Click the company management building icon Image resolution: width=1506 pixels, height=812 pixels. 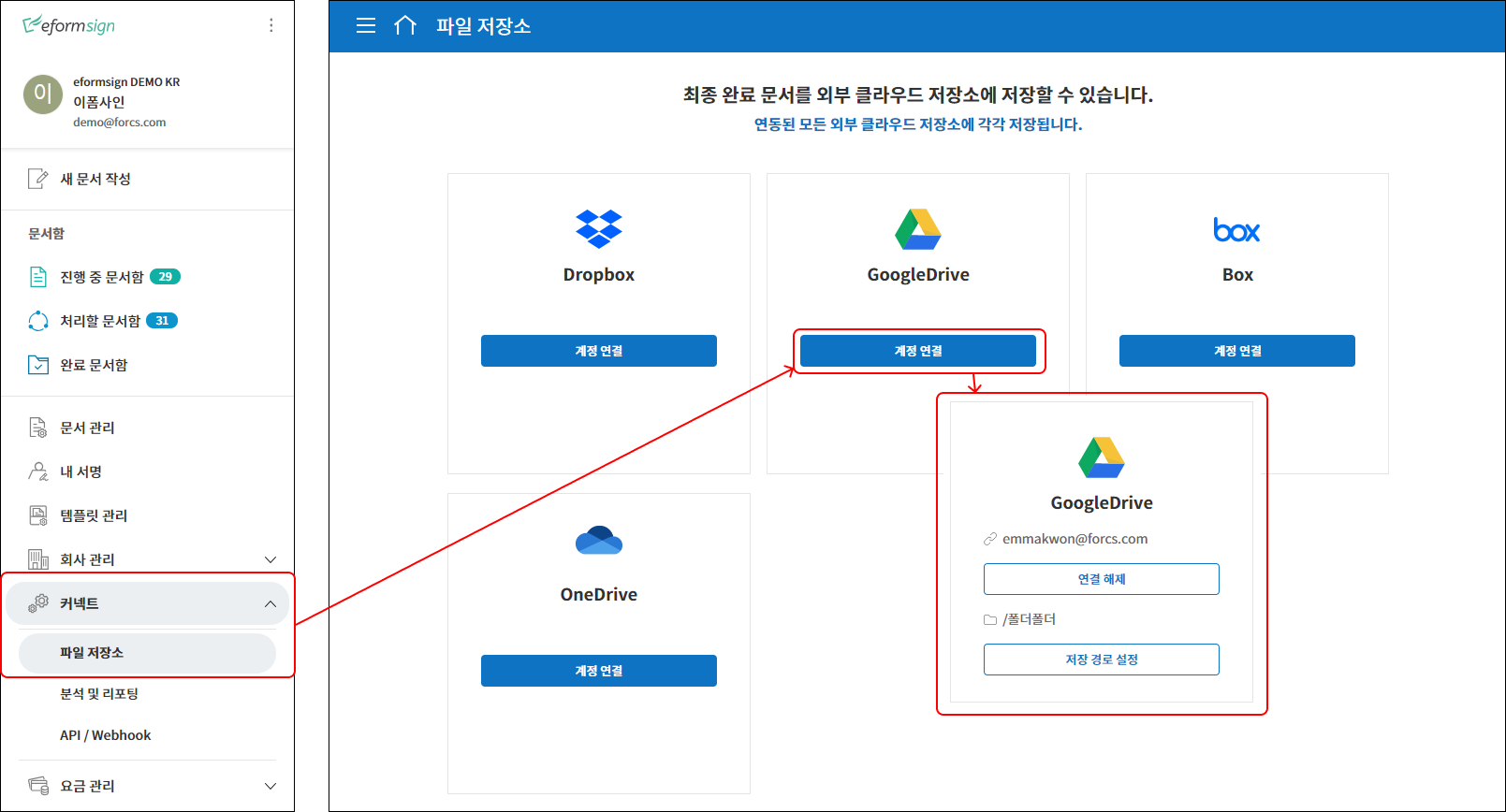click(x=38, y=559)
